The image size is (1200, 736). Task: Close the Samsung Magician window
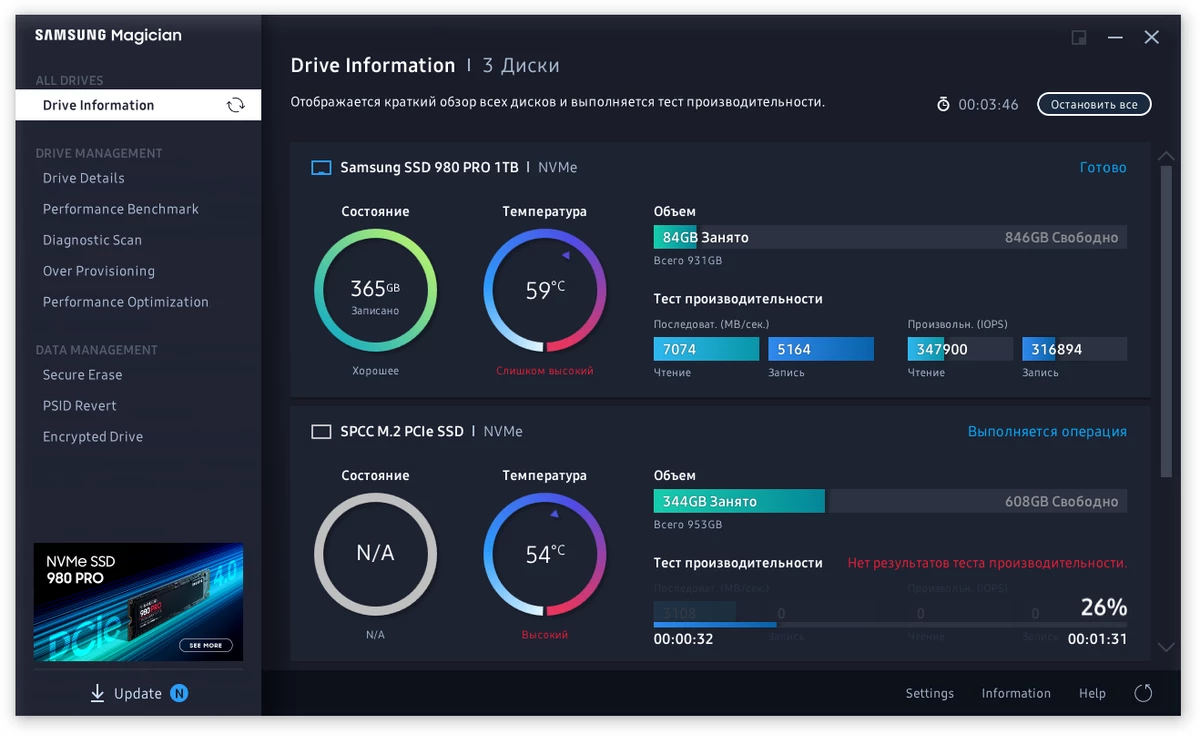point(1152,38)
